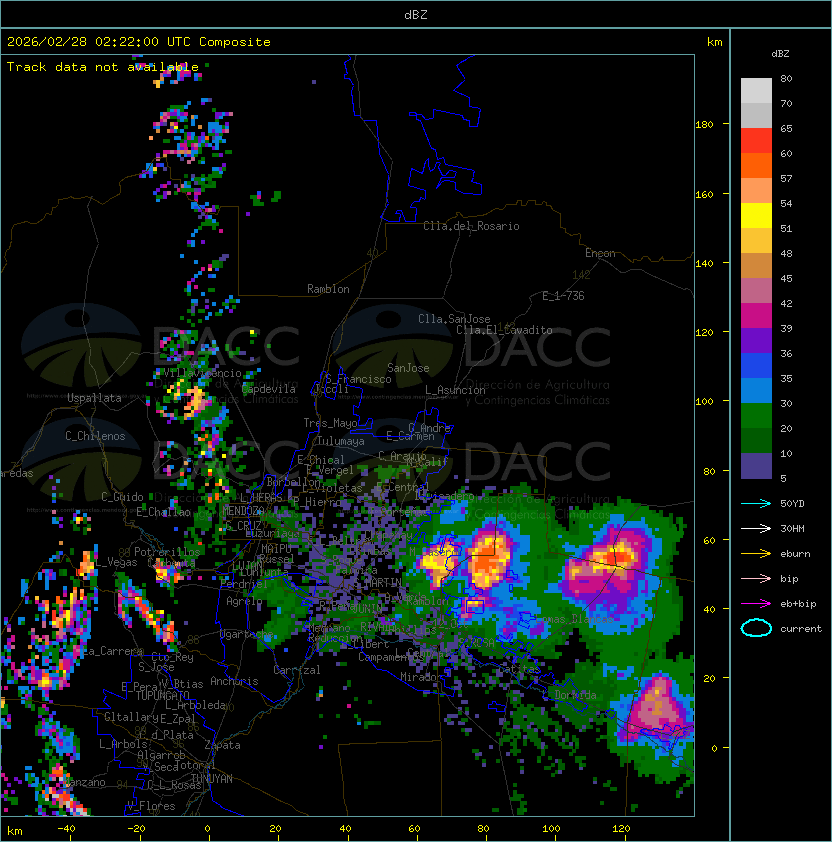Screen dimensions: 832x842
Task: Click the 'V_Flores' map label
Action: [151, 806]
